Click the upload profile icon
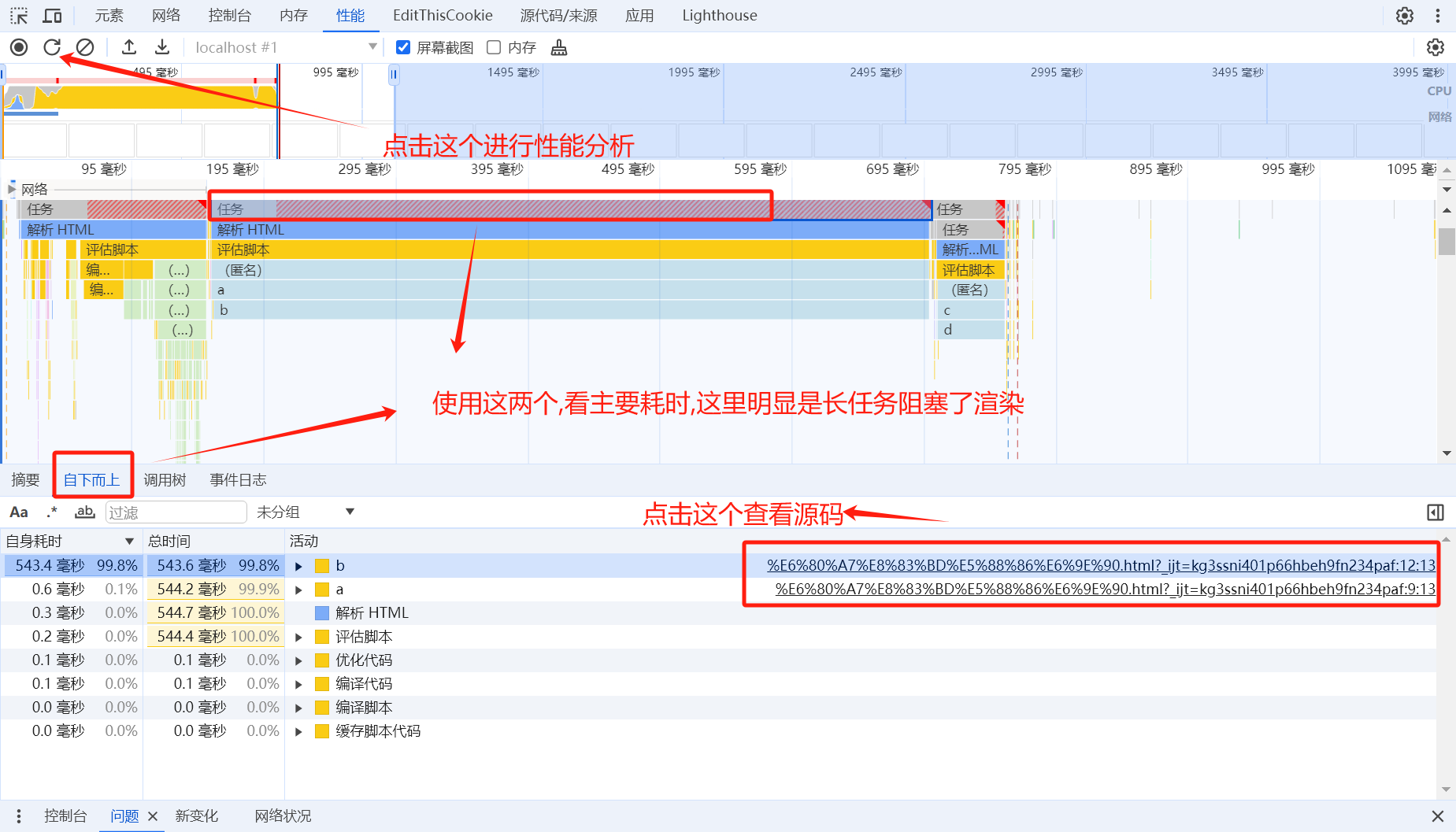Viewport: 1456px width, 832px height. pos(129,47)
